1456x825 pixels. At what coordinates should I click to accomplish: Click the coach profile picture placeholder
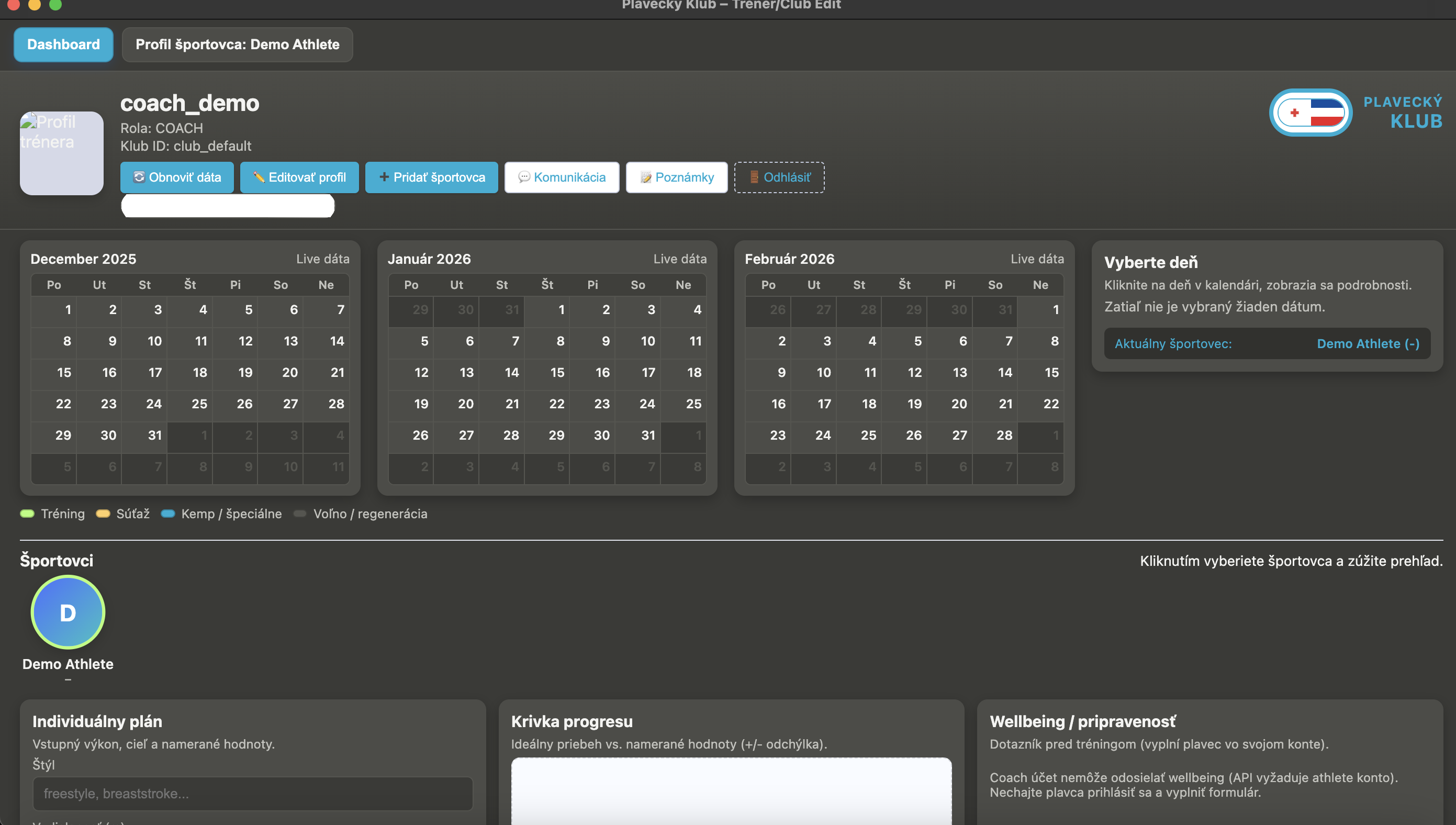(x=62, y=153)
